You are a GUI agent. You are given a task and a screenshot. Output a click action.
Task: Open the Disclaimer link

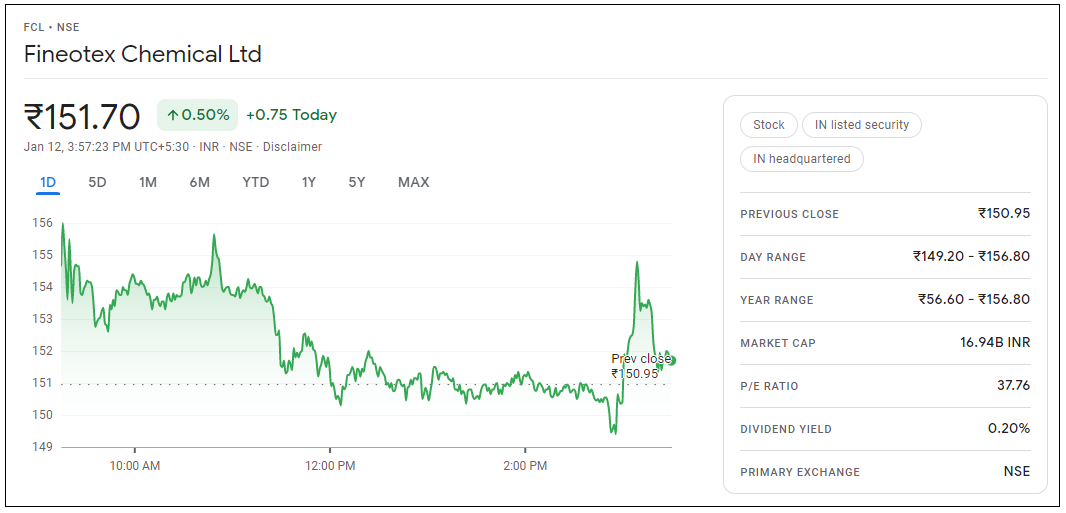point(292,147)
